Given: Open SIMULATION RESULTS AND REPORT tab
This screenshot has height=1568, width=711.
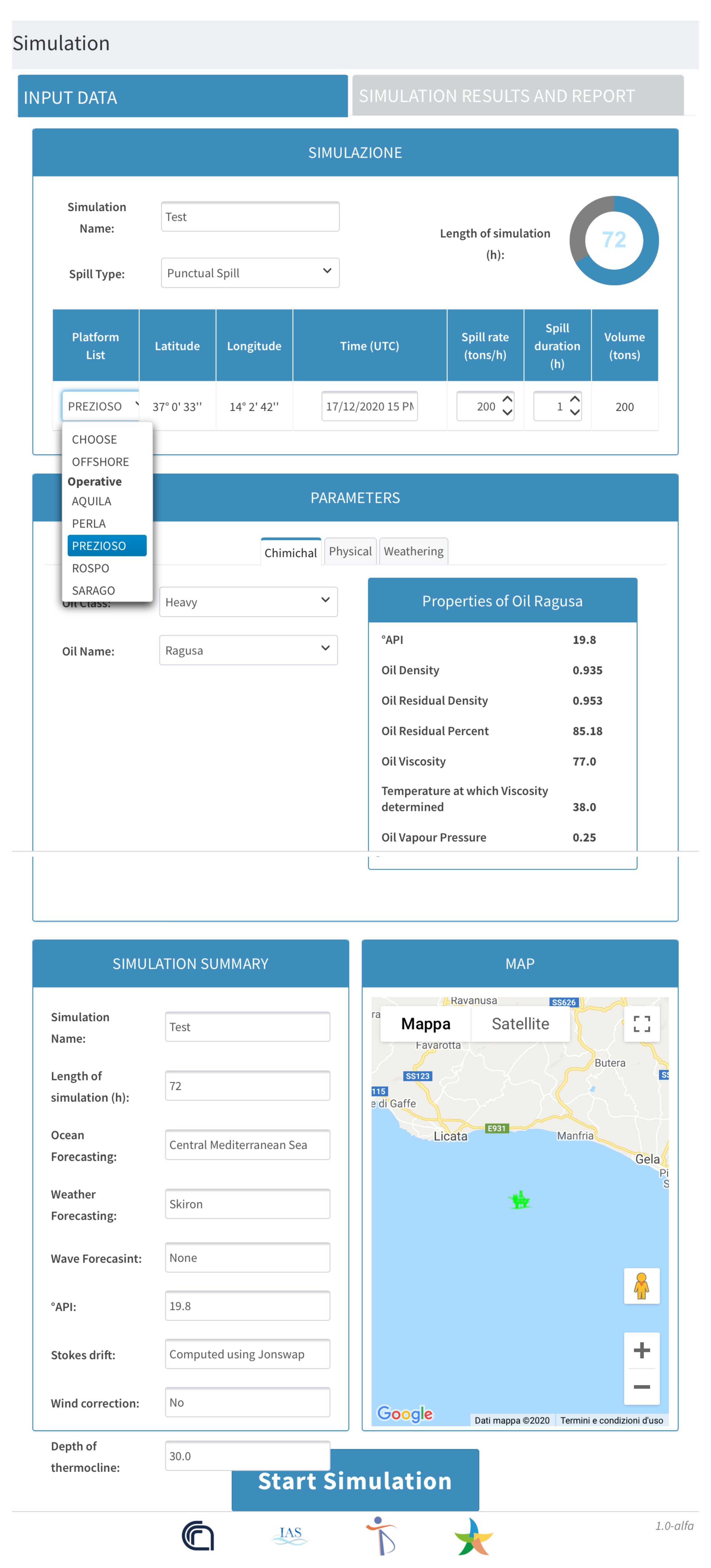Looking at the screenshot, I should 517,95.
